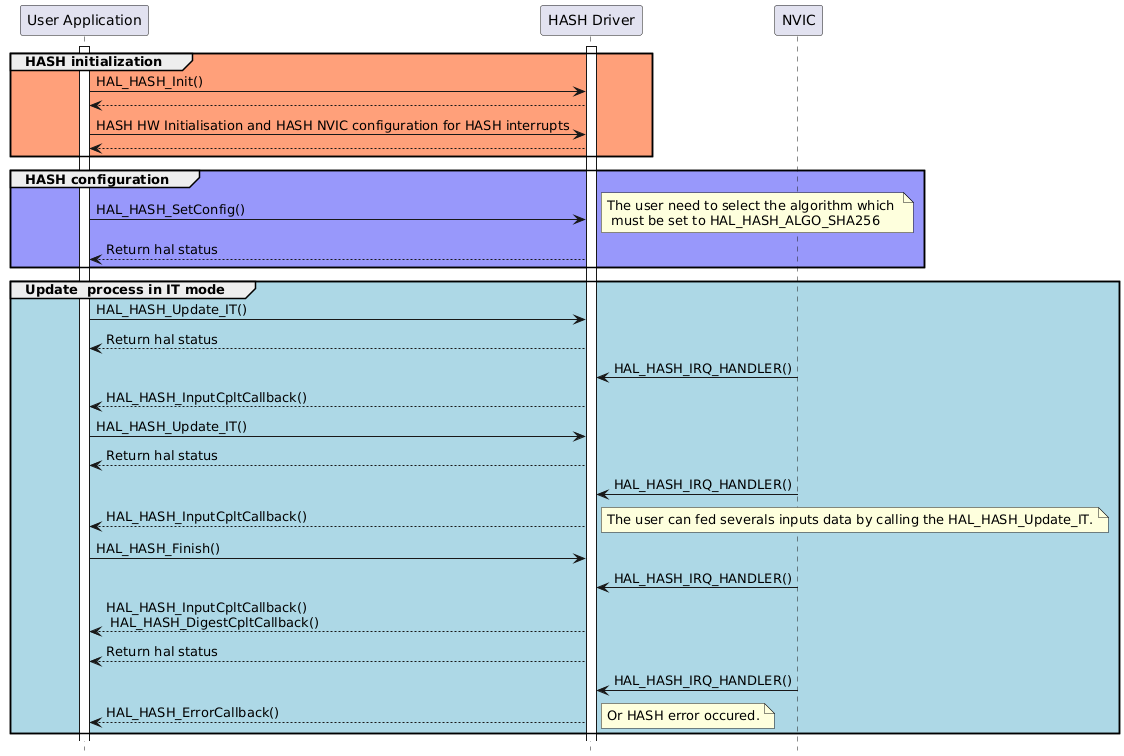Select the HAL_HASH_ALGO_SHA256 note box
This screenshot has width=1124, height=756.
[757, 214]
